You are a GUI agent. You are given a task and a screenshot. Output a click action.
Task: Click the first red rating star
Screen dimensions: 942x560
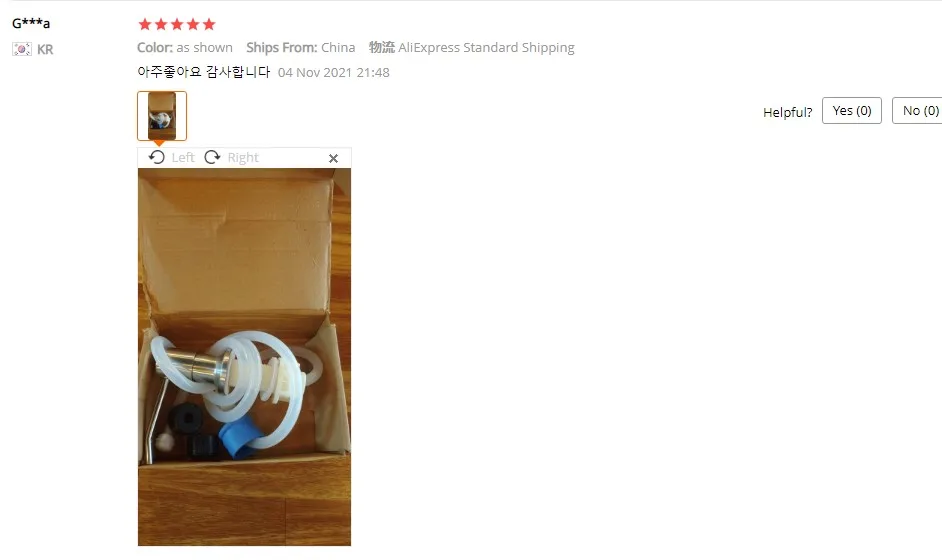pyautogui.click(x=145, y=24)
